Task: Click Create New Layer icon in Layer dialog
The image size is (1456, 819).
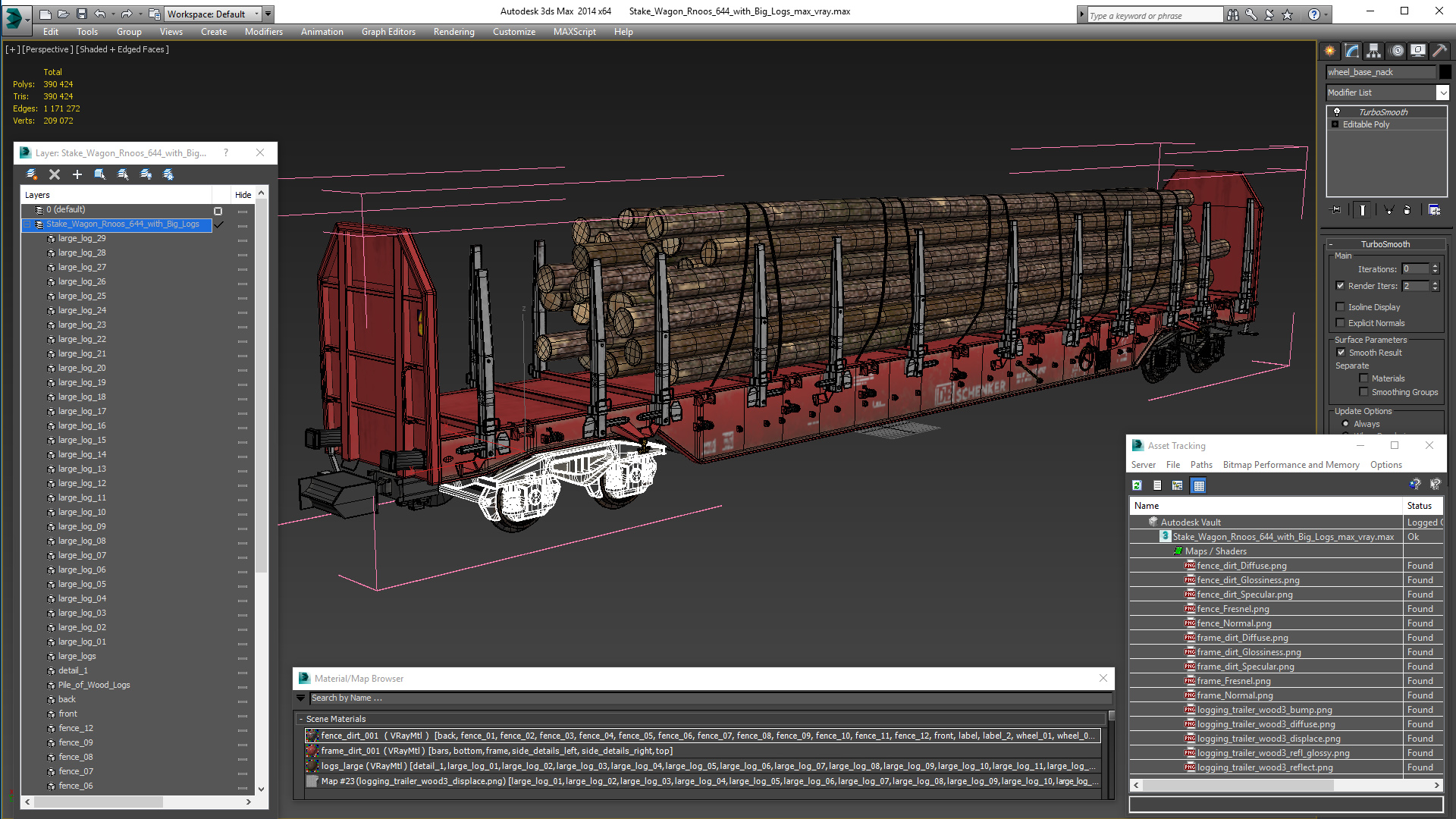Action: [32, 174]
